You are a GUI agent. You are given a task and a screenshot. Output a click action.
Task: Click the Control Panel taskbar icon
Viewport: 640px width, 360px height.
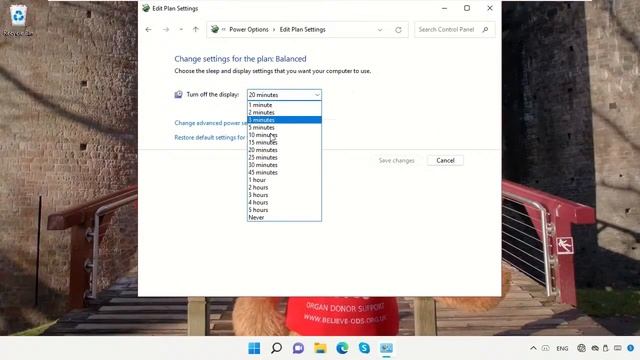tap(387, 348)
